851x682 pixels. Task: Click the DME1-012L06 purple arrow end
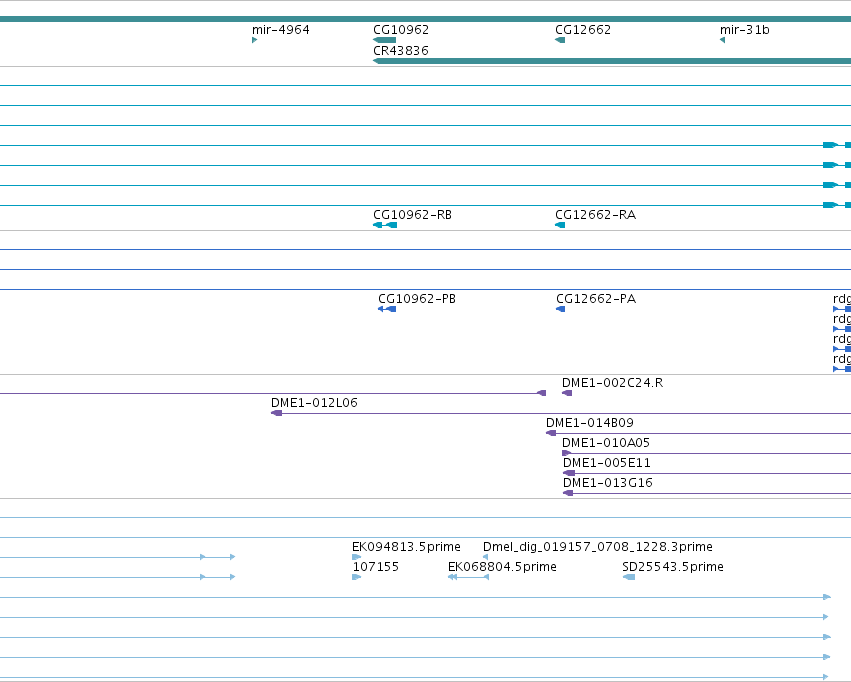tap(276, 413)
